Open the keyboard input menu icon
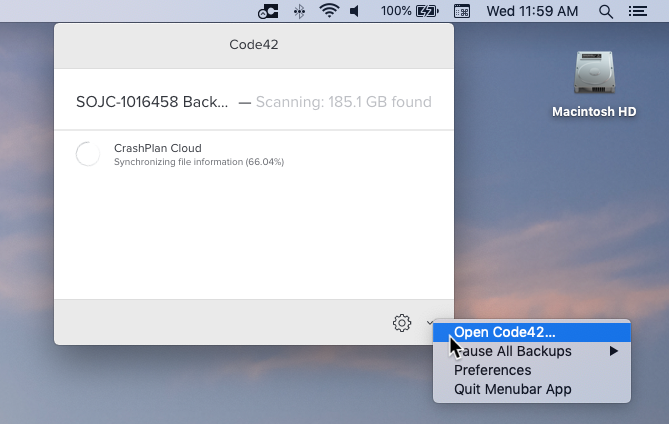 (462, 11)
